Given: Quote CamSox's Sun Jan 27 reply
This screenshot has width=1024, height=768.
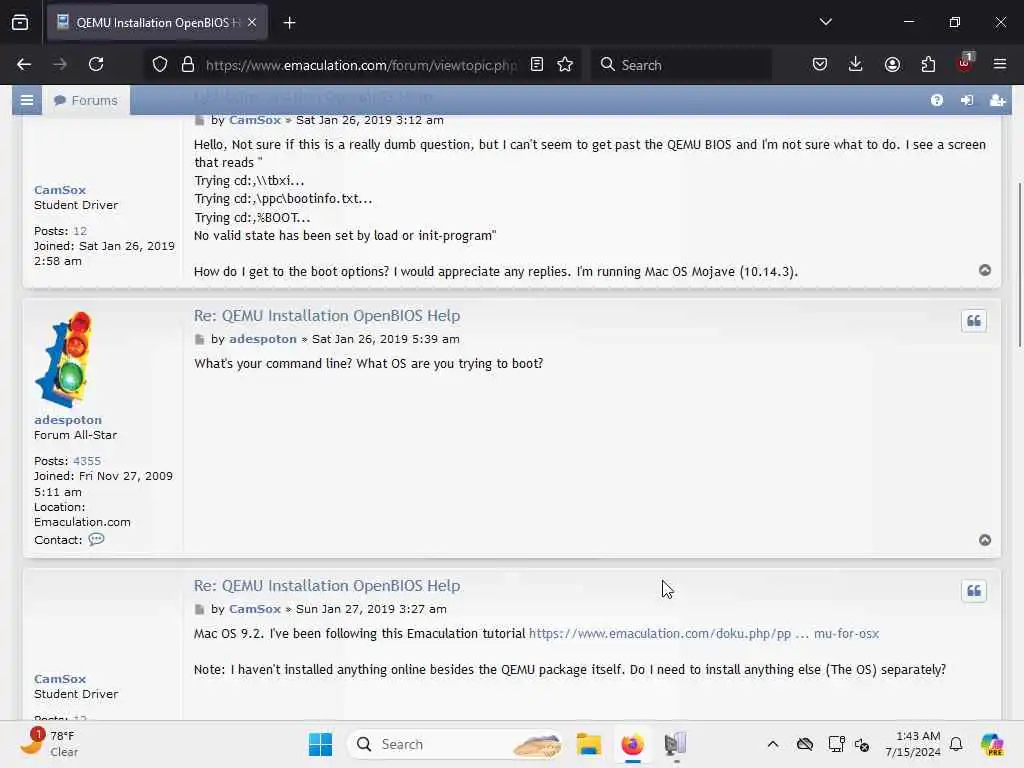Looking at the screenshot, I should pyautogui.click(x=974, y=591).
